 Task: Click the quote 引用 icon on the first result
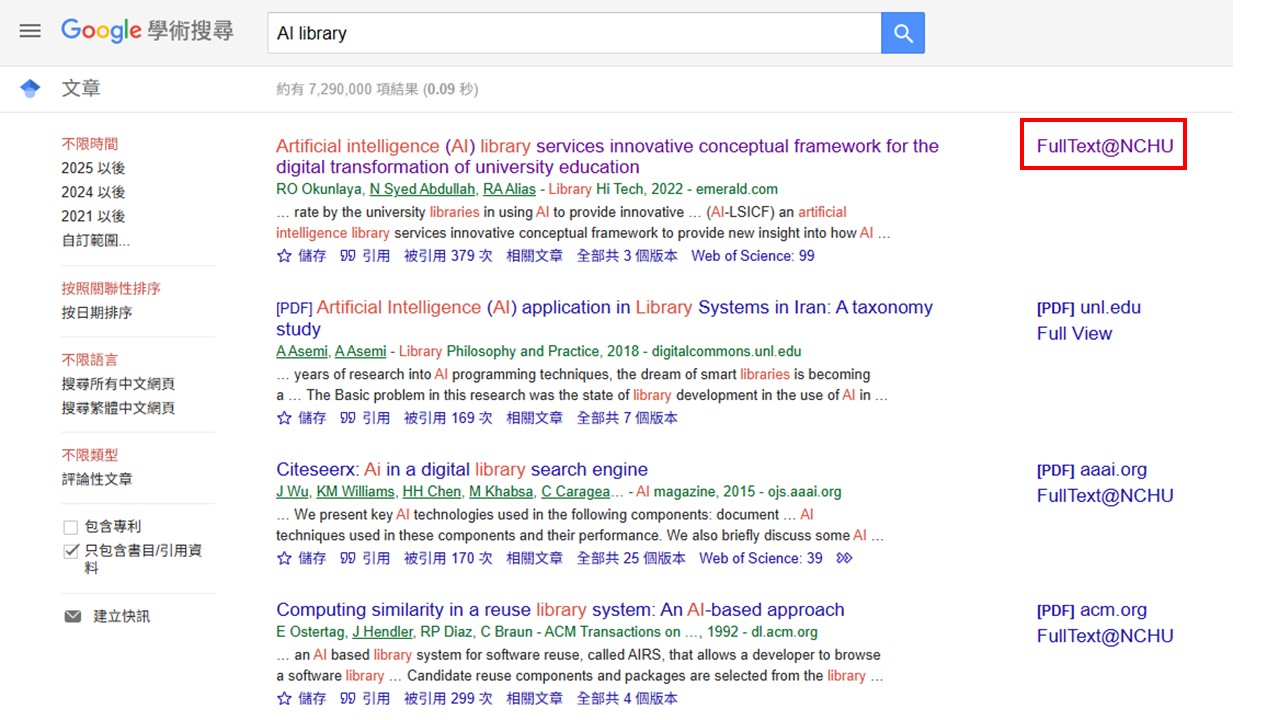pos(348,256)
